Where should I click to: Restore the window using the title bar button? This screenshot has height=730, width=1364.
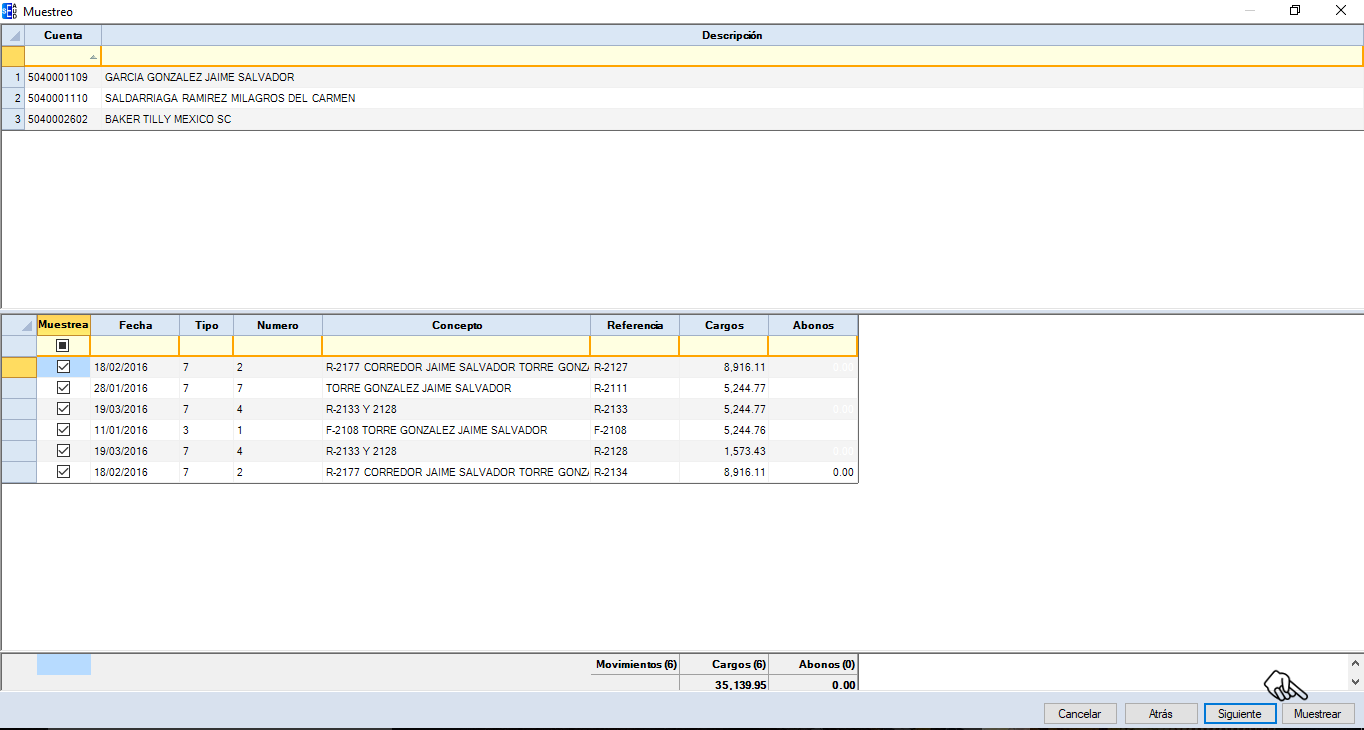(1295, 11)
